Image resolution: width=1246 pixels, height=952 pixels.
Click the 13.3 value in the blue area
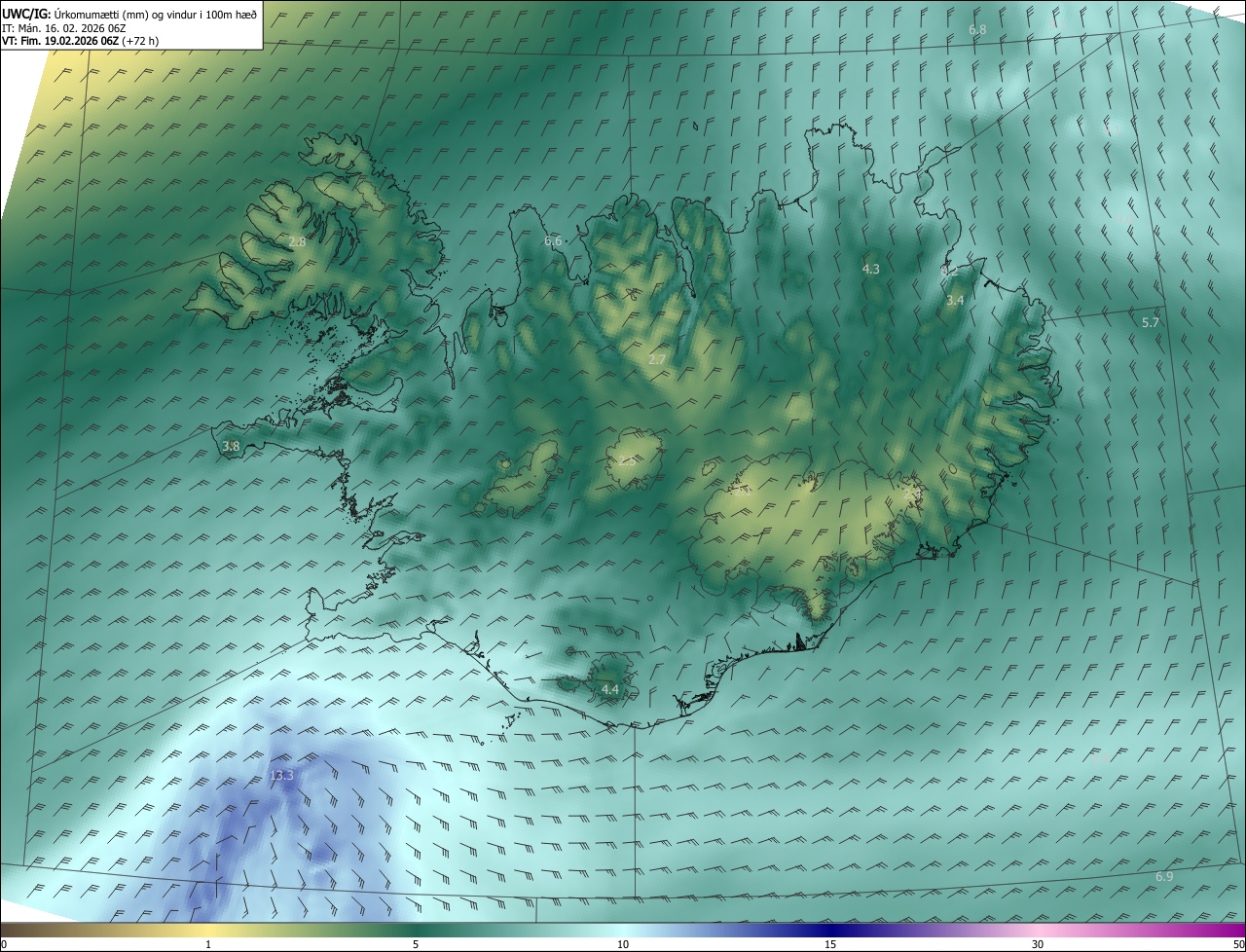click(x=281, y=776)
